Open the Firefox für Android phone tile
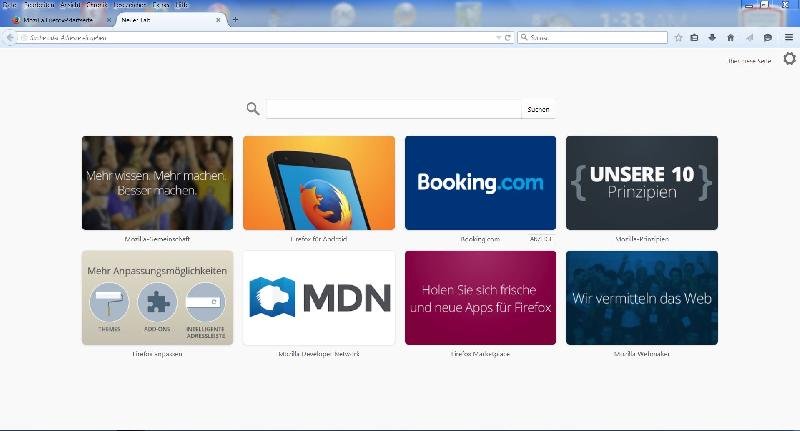Viewport: 800px width, 431px height. [319, 183]
